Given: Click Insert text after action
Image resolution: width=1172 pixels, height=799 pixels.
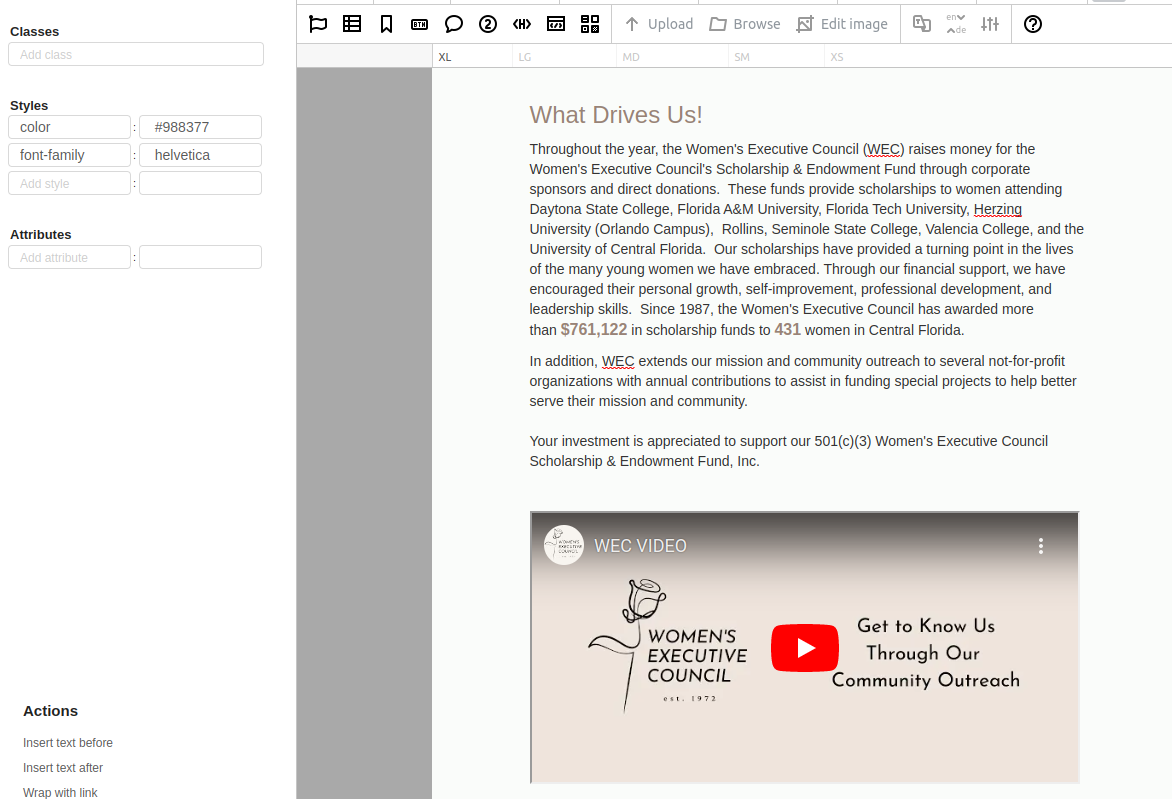Looking at the screenshot, I should pyautogui.click(x=63, y=768).
